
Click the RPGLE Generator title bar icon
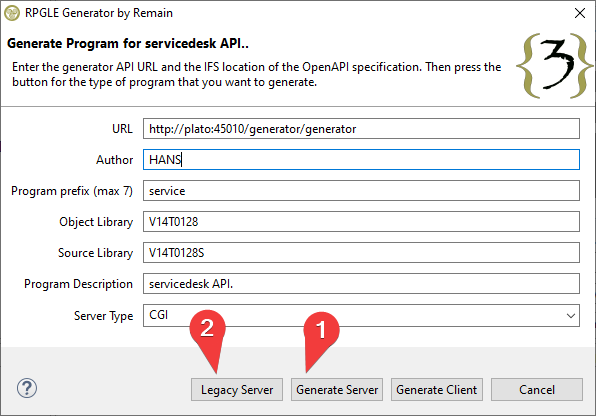[12, 13]
